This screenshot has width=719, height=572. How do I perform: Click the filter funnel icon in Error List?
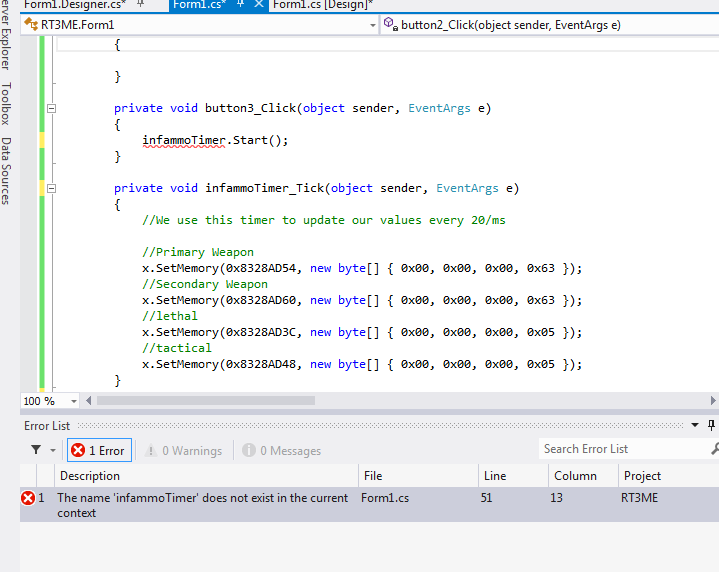click(x=36, y=450)
